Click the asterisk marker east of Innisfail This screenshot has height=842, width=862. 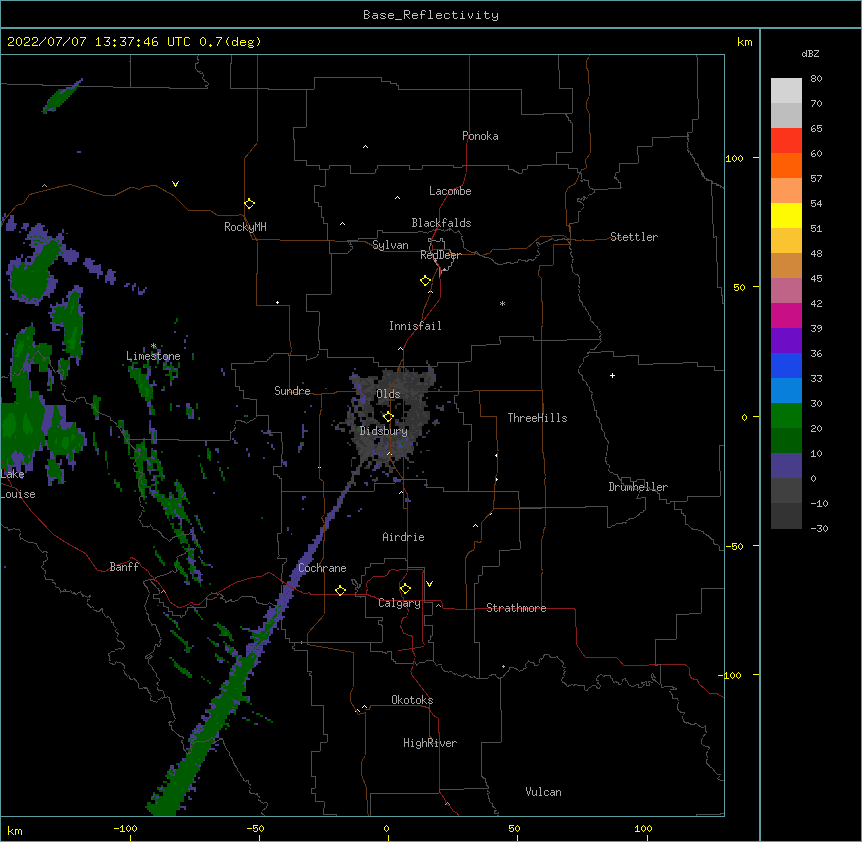coord(502,303)
